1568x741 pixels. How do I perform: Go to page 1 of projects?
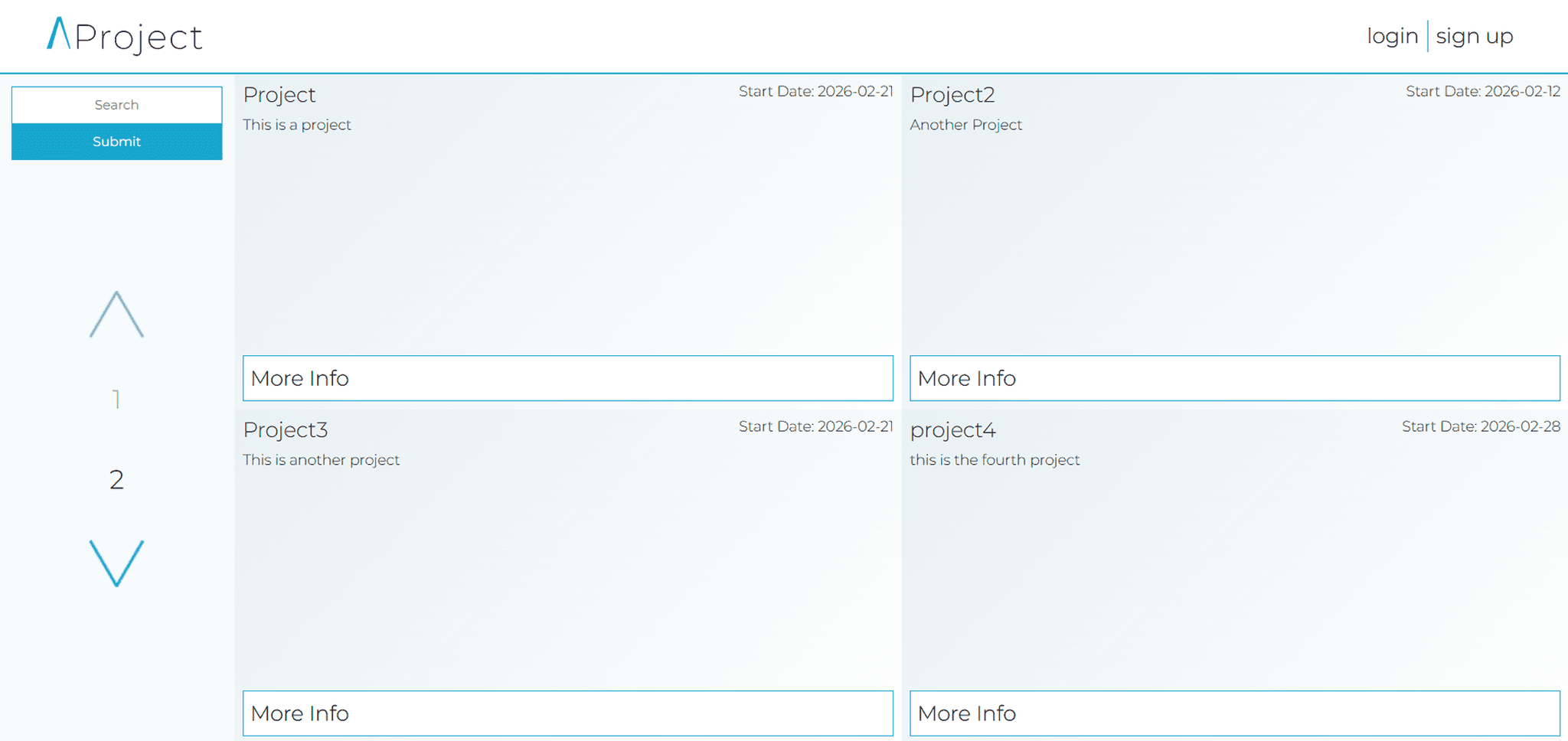click(x=116, y=398)
